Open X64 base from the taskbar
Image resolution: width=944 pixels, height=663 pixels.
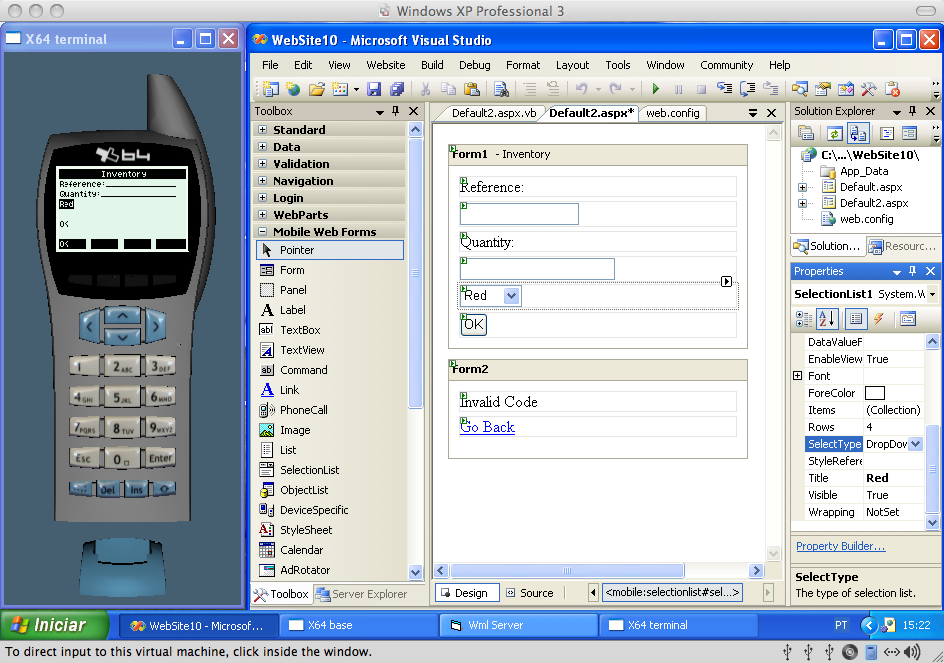[359, 625]
